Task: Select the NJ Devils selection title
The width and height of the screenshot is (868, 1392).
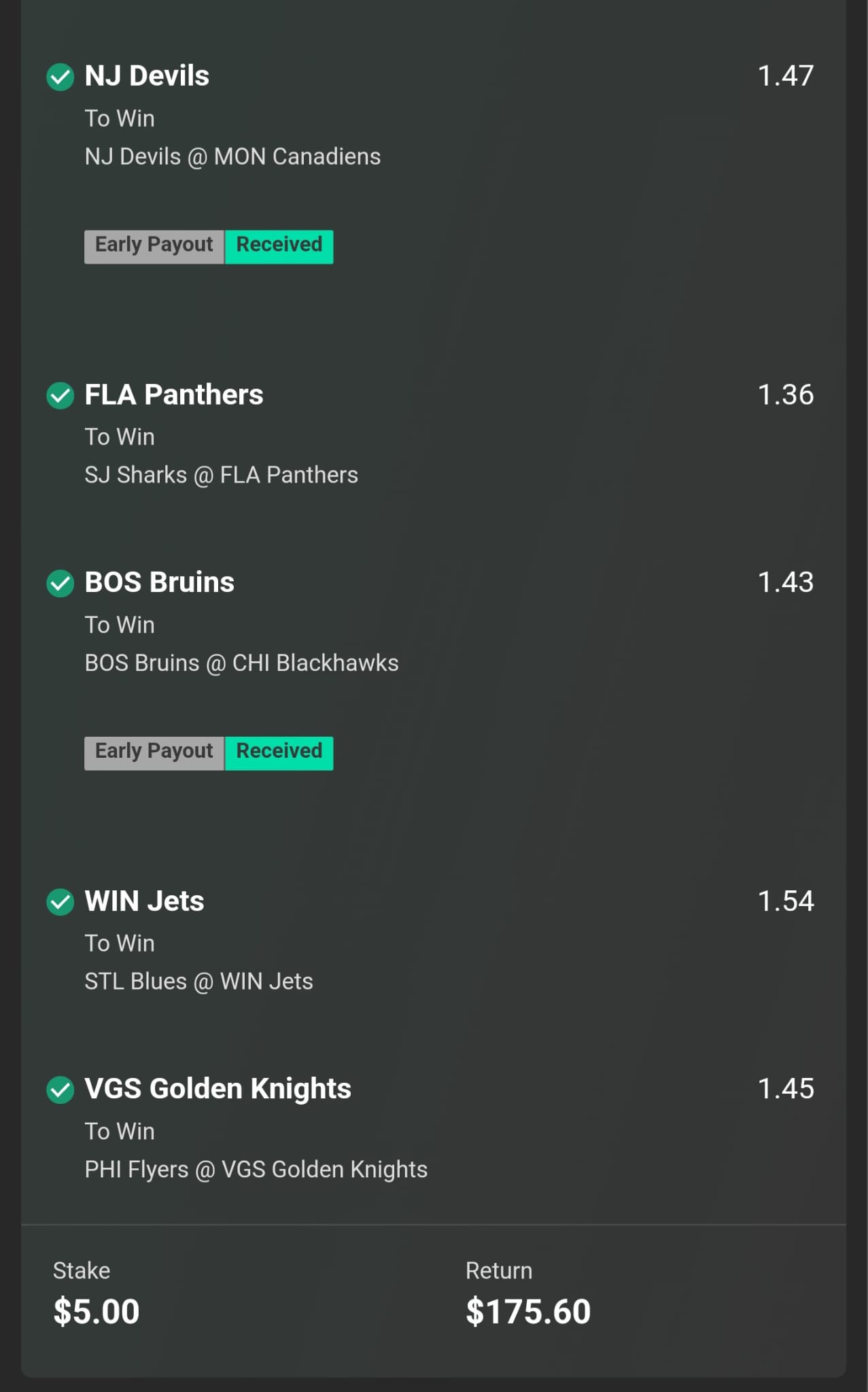Action: (147, 76)
